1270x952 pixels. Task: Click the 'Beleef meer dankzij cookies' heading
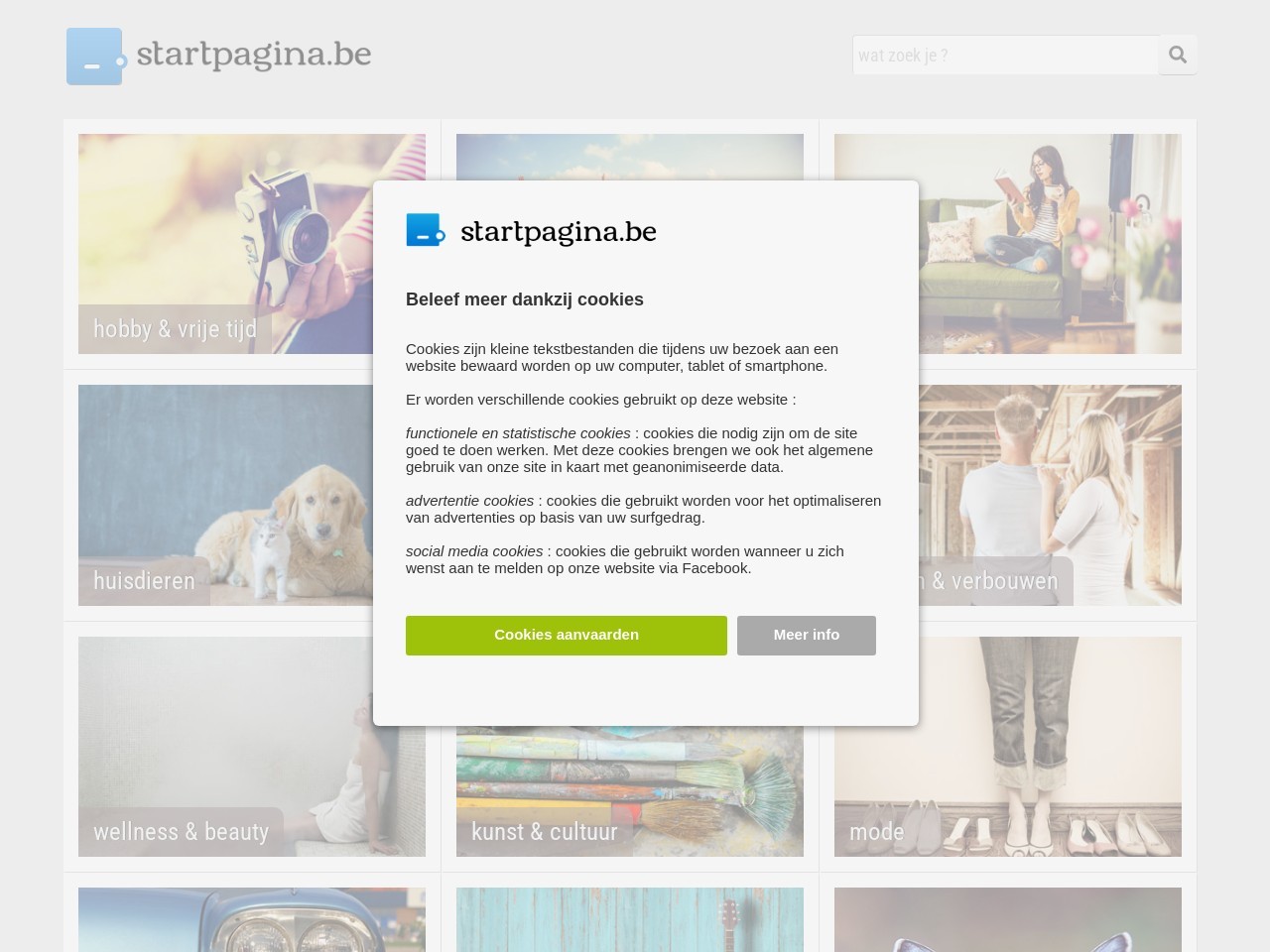[525, 299]
